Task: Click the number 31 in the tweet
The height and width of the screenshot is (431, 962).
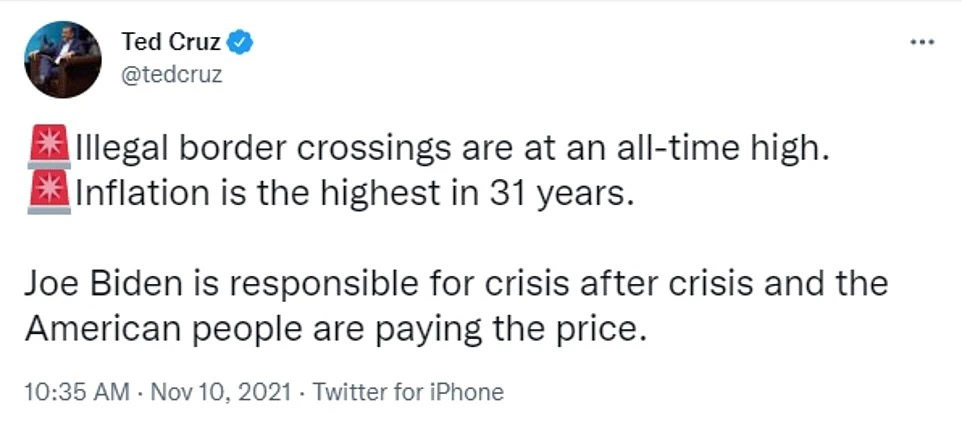Action: pyautogui.click(x=507, y=194)
